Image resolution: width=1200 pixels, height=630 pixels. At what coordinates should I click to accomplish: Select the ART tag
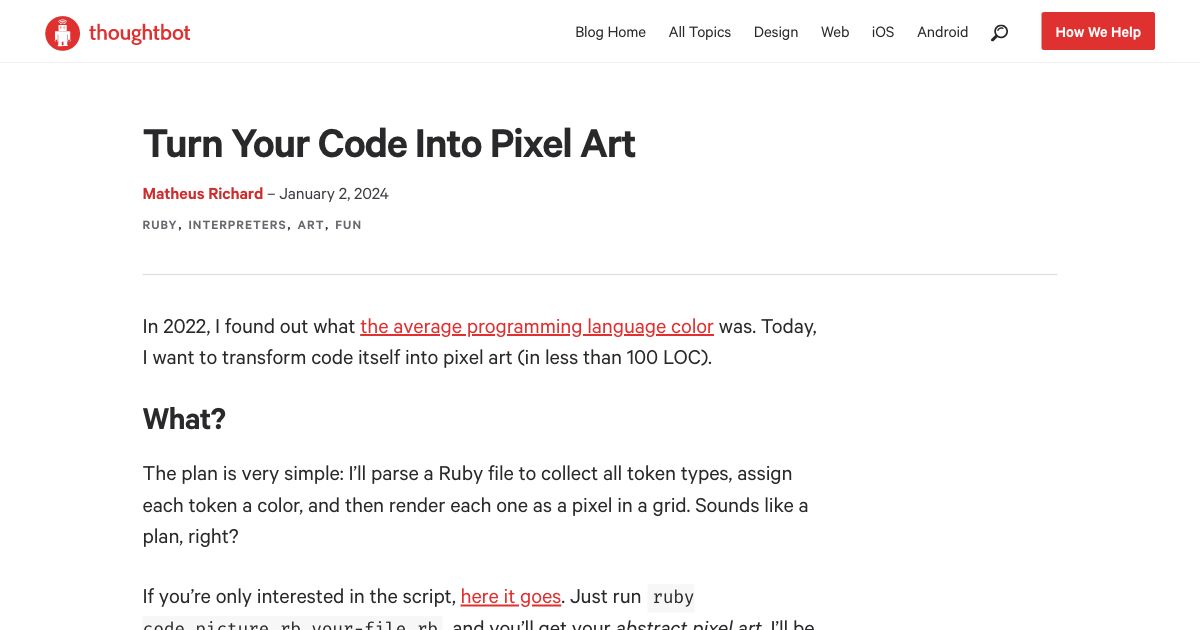[x=311, y=224]
